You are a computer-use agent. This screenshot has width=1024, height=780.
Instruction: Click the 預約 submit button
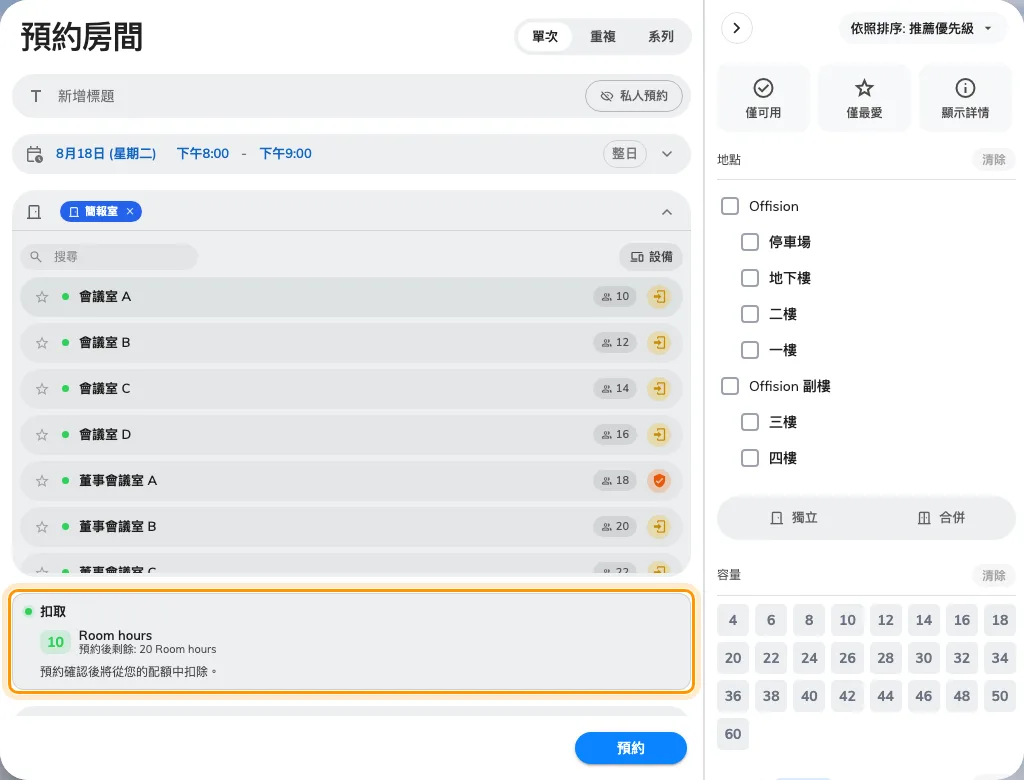coord(631,749)
